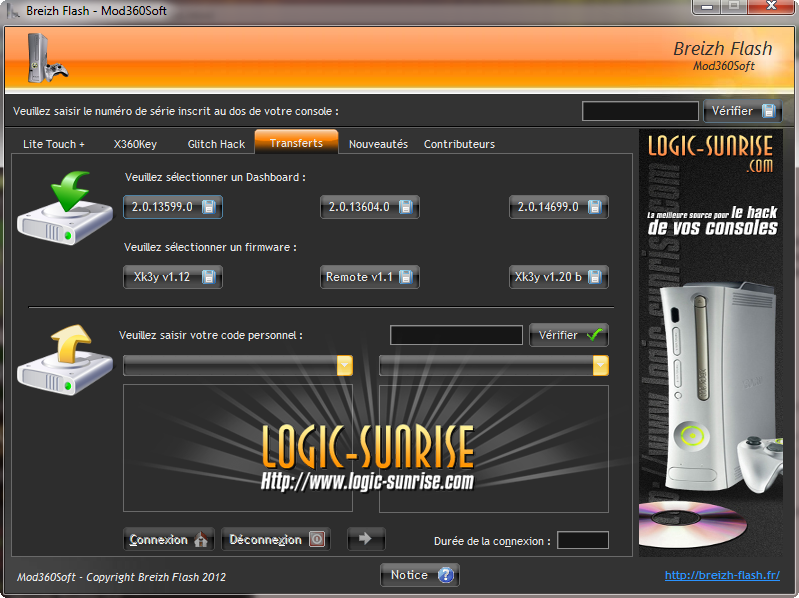Select Dashboard 2.0.14699.0 download
The width and height of the screenshot is (799, 598).
coord(558,207)
